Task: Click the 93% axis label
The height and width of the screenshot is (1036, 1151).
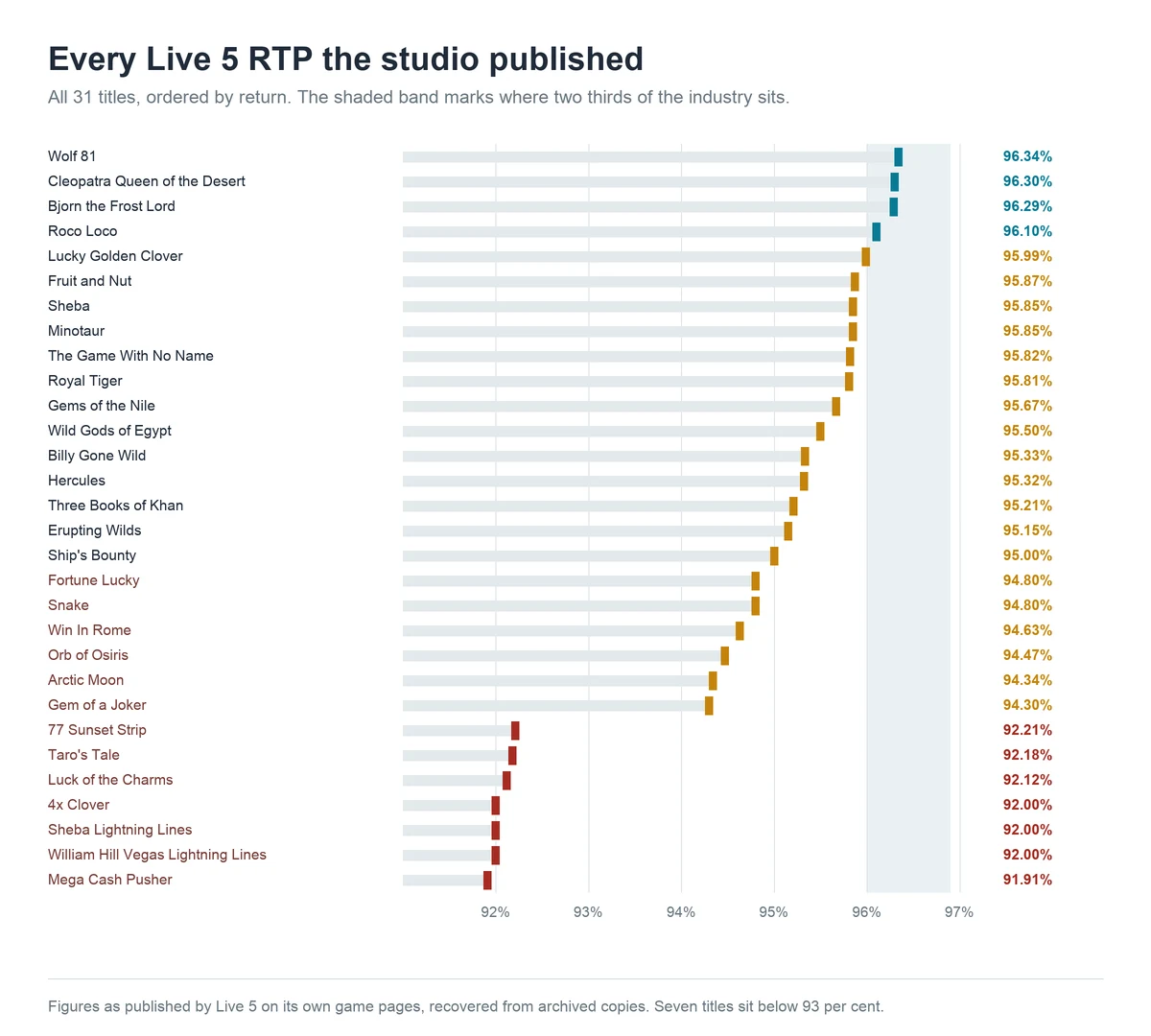Action: [588, 912]
